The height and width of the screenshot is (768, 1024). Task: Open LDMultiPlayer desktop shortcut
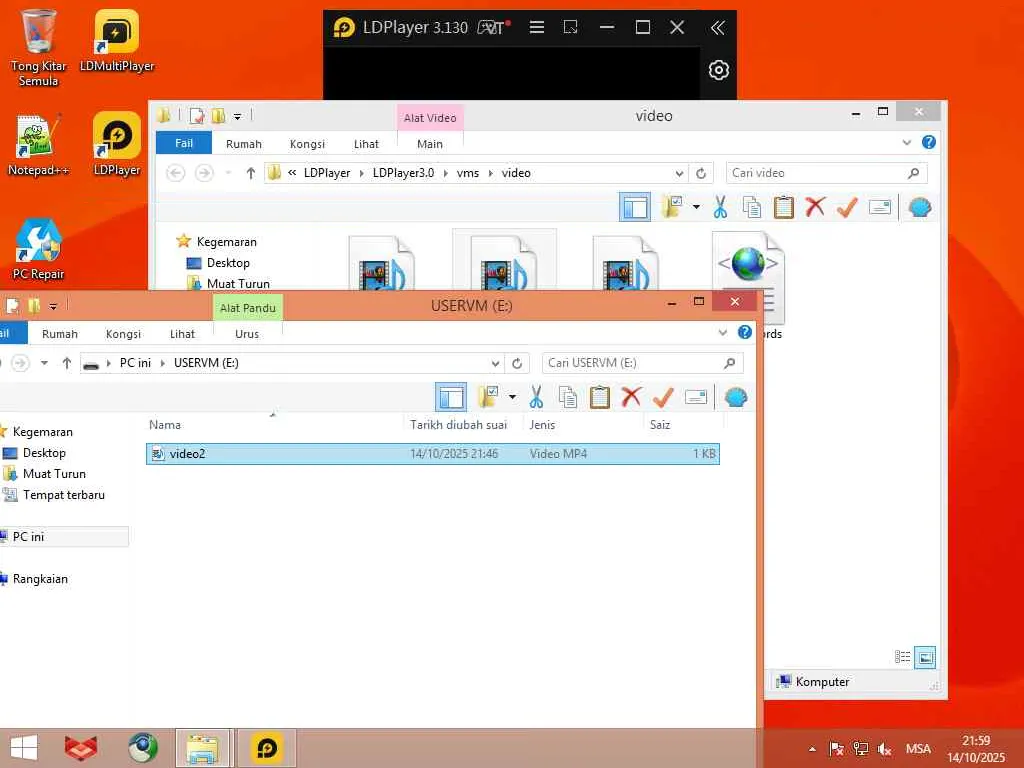tap(117, 41)
